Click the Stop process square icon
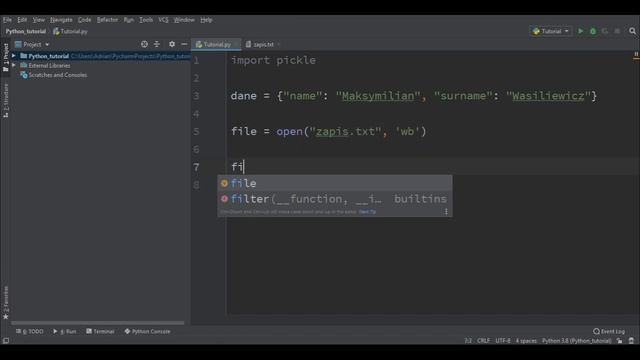The width and height of the screenshot is (640, 360). point(617,31)
